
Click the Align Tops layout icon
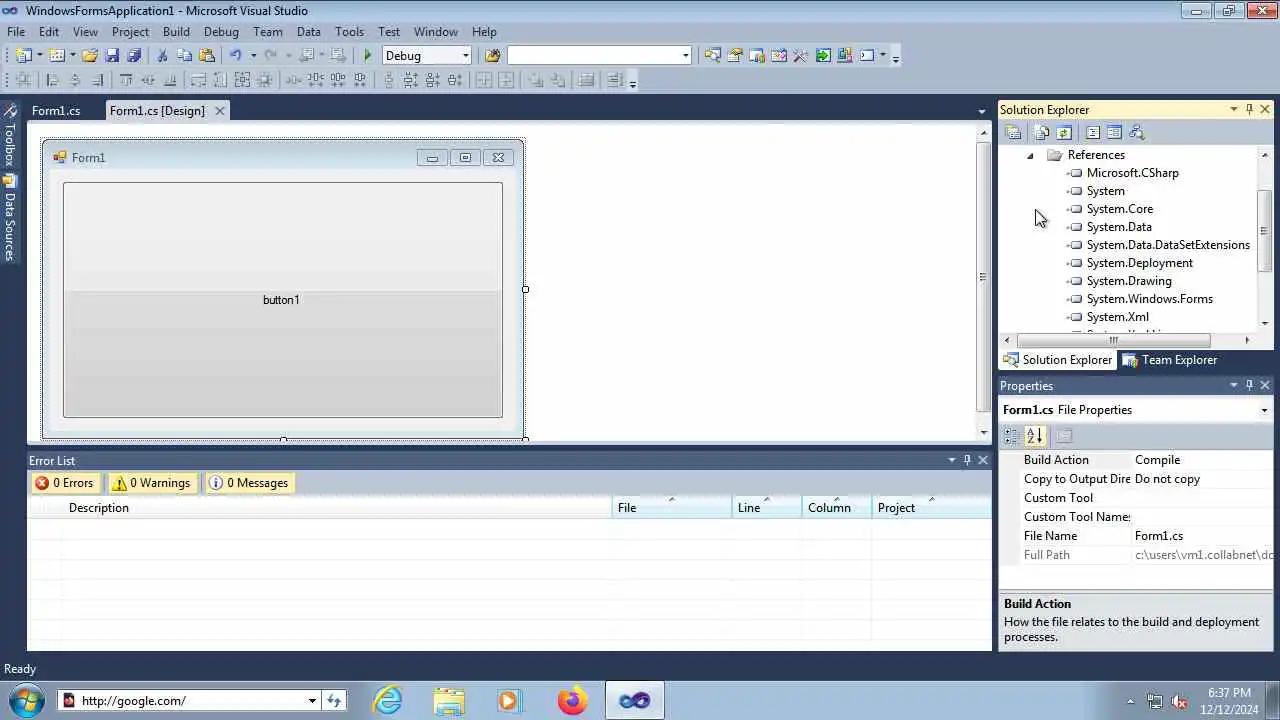(x=126, y=81)
